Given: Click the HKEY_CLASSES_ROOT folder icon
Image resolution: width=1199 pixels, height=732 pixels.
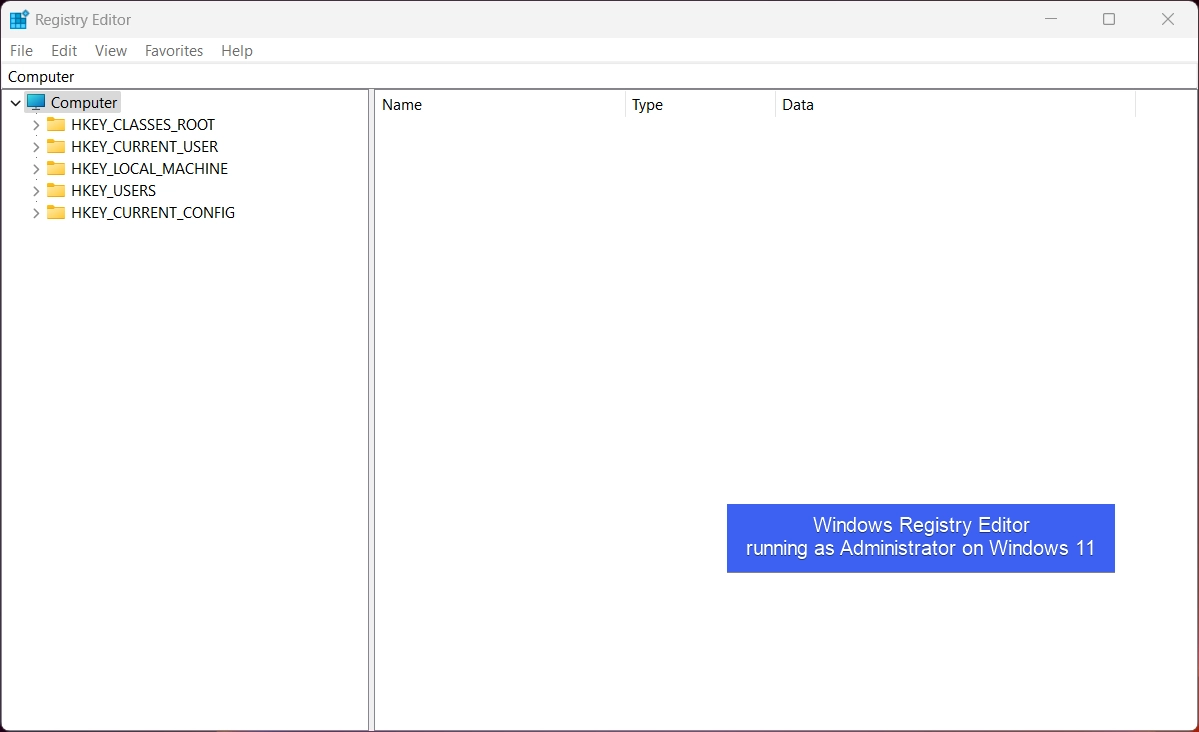Looking at the screenshot, I should [56, 124].
